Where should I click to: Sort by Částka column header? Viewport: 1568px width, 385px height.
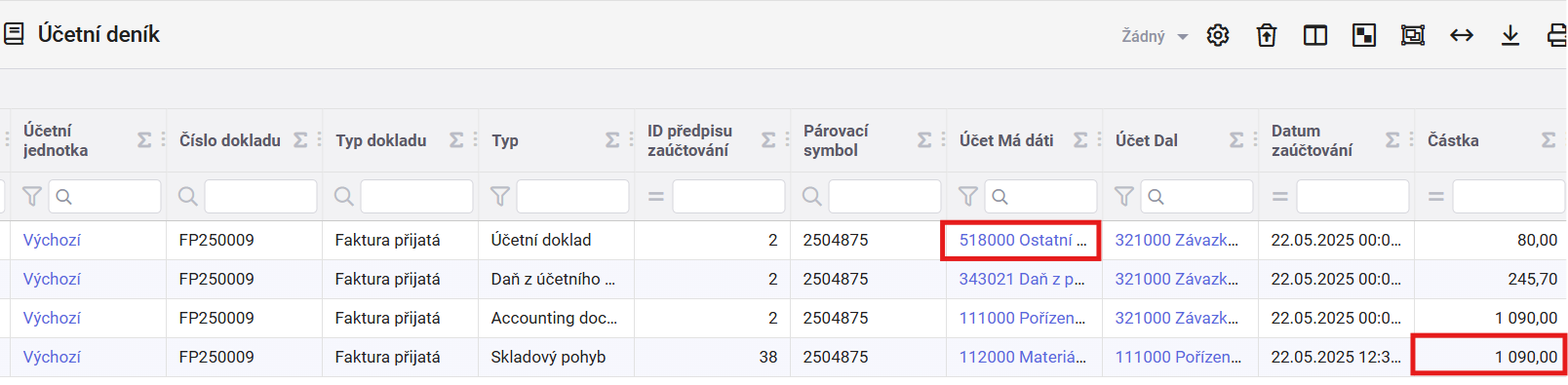[1453, 140]
